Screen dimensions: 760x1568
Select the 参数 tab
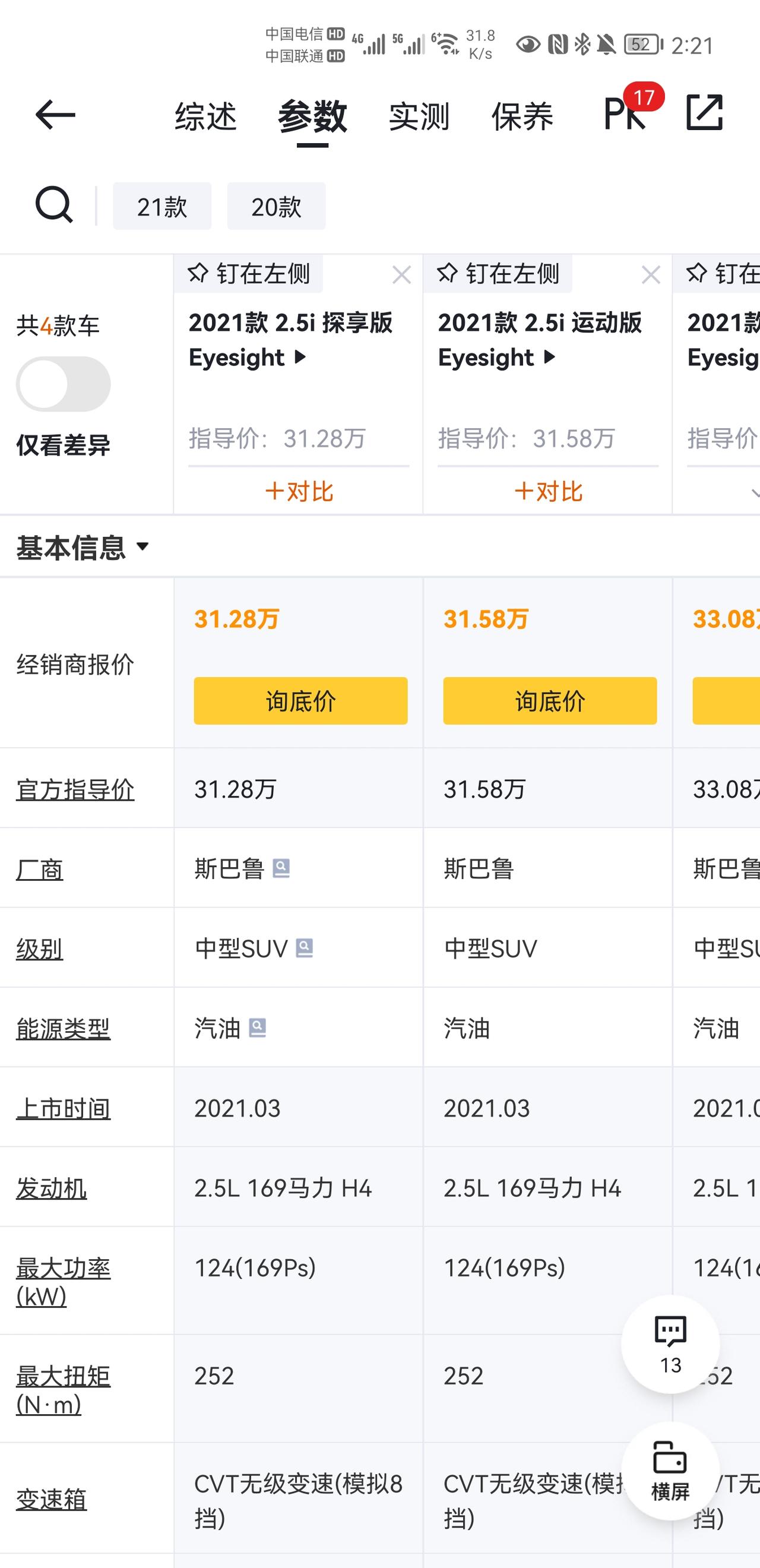point(312,116)
